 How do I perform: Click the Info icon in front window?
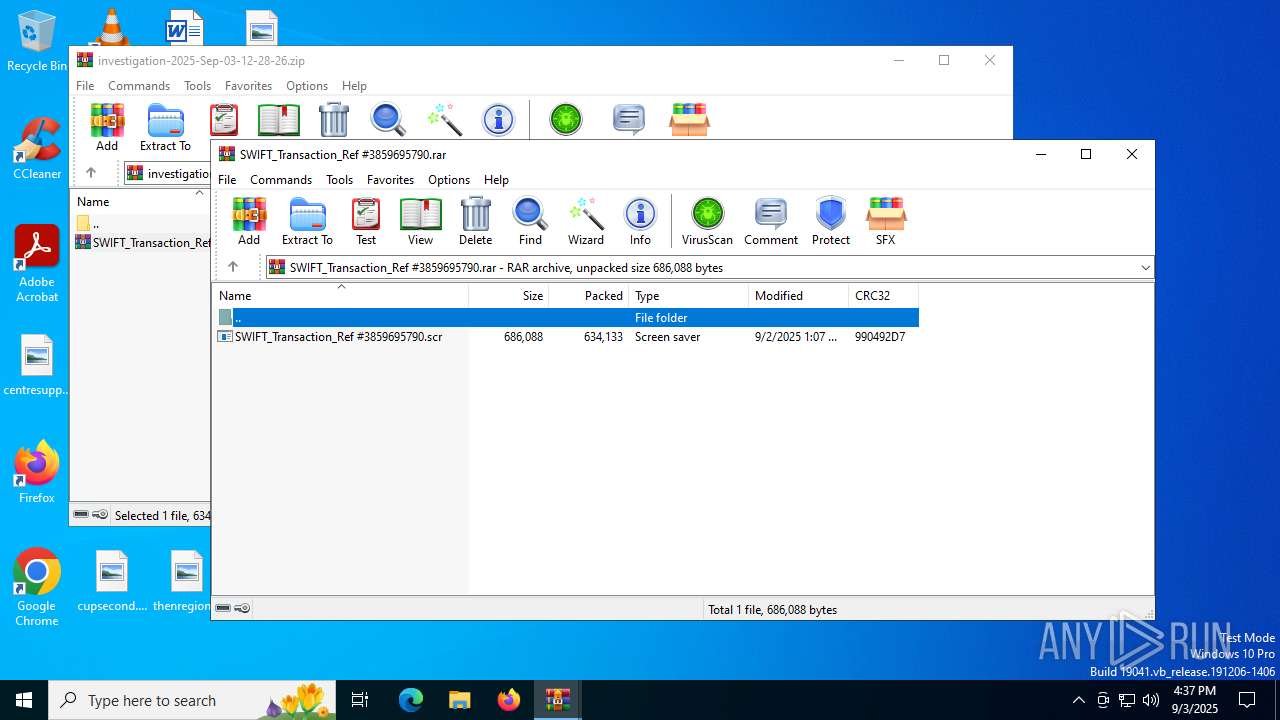pos(640,221)
